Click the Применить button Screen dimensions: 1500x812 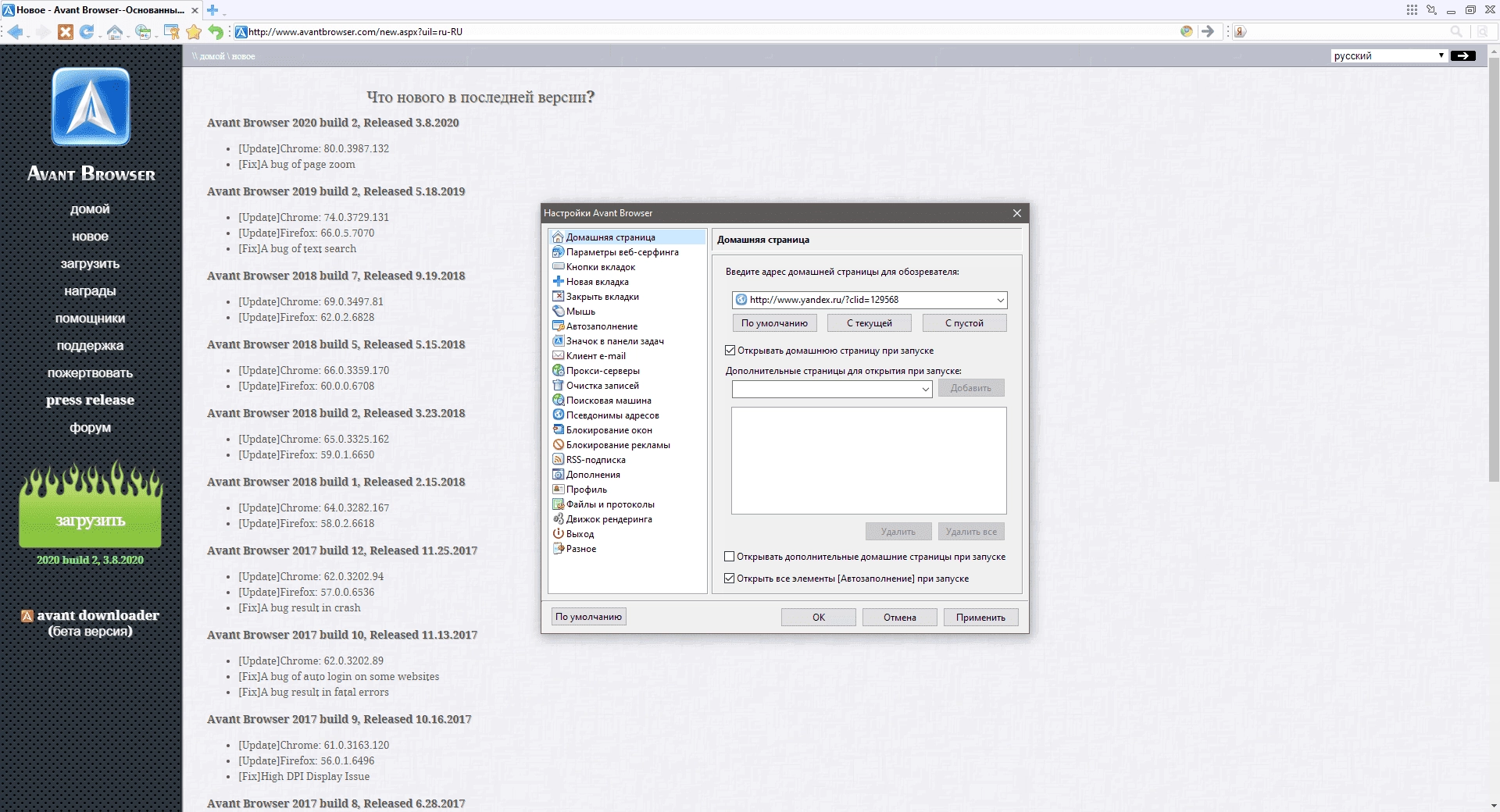(x=980, y=617)
